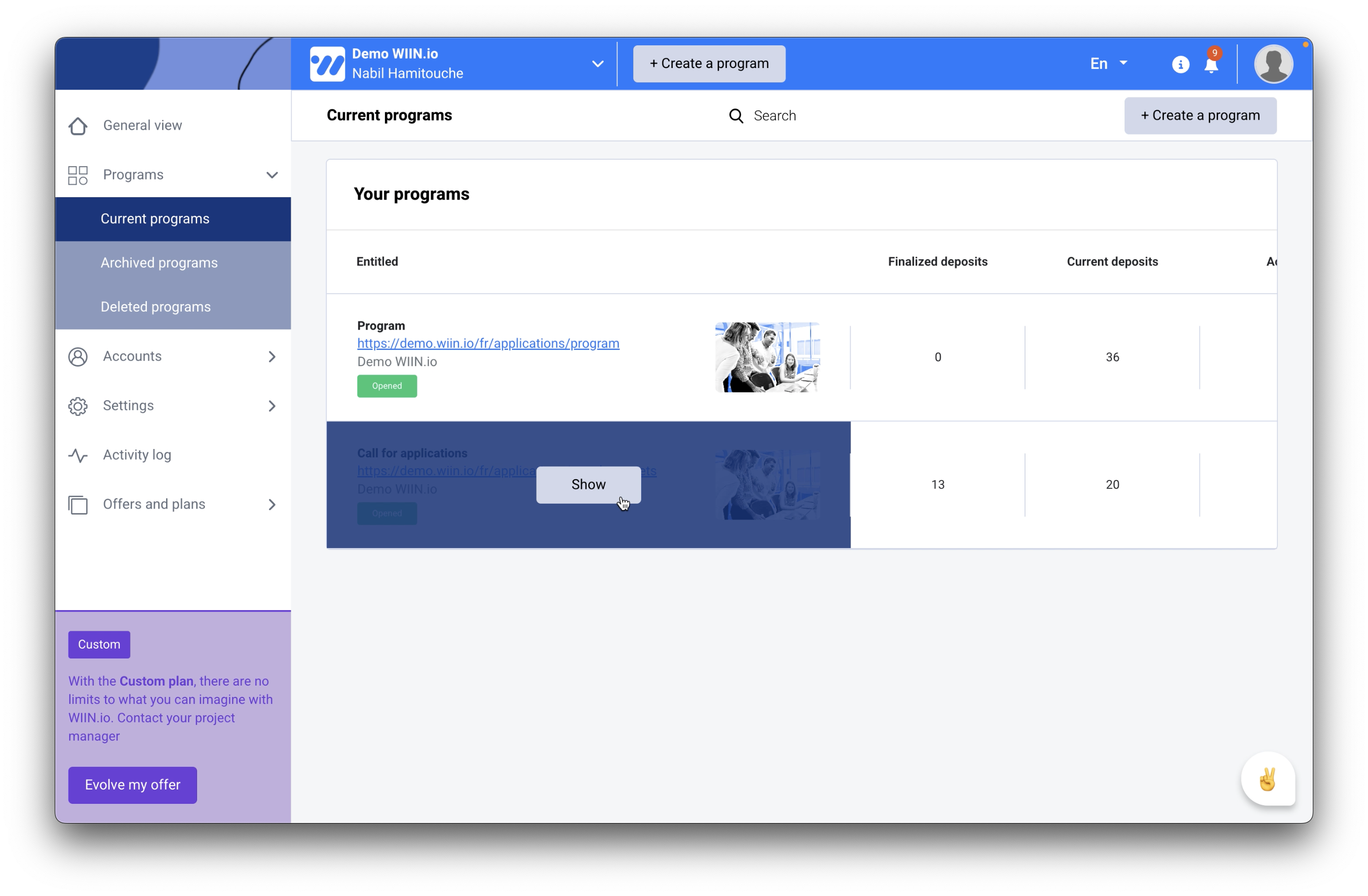1368x896 pixels.
Task: Open the demo.wiin.io/fr/applications/program link
Action: (x=488, y=344)
